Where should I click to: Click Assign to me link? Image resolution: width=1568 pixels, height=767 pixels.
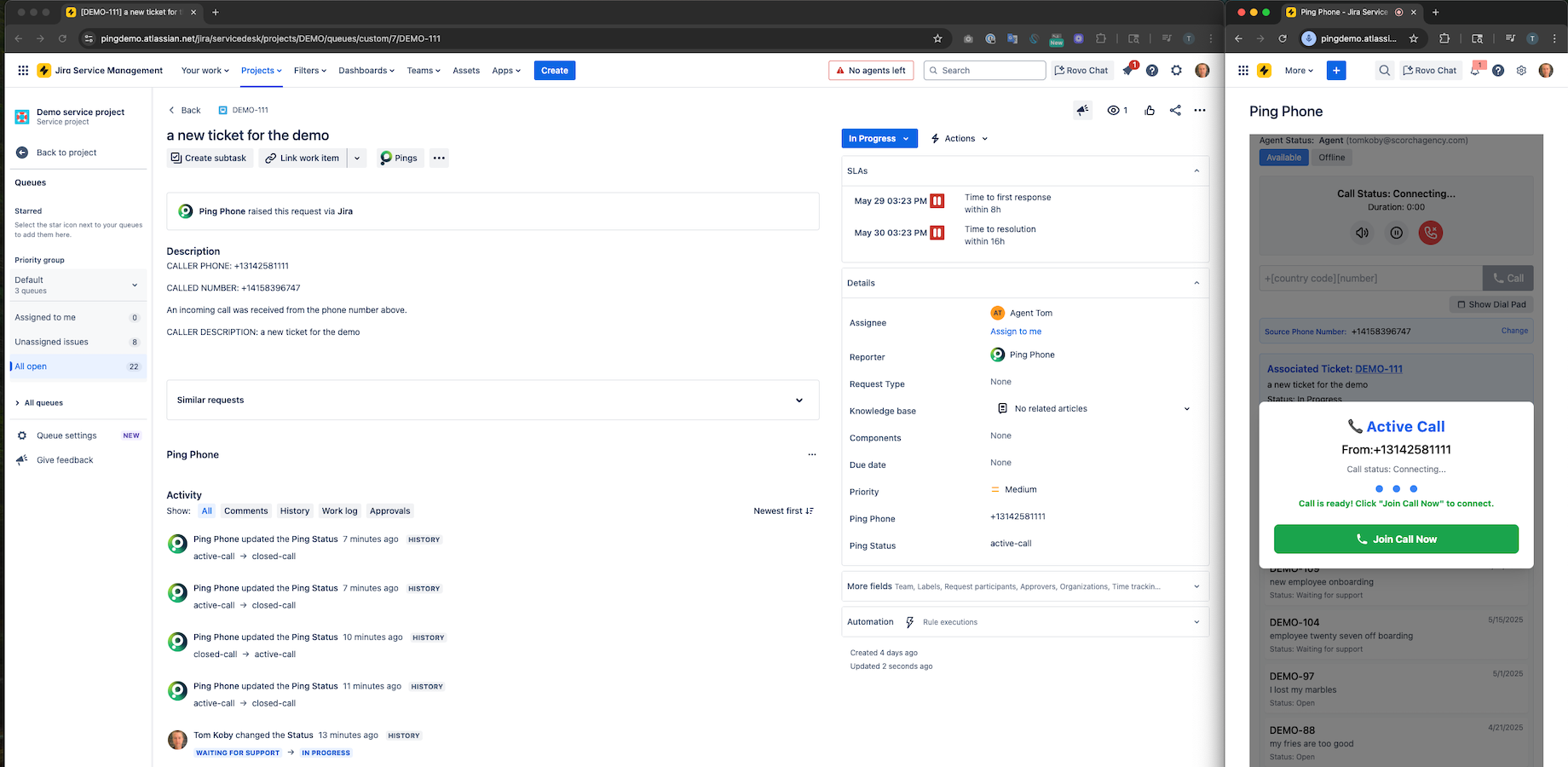[1016, 332]
